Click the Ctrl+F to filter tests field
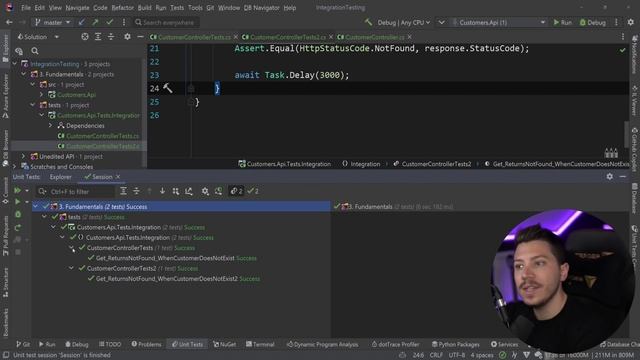The width and height of the screenshot is (640, 360). (75, 191)
